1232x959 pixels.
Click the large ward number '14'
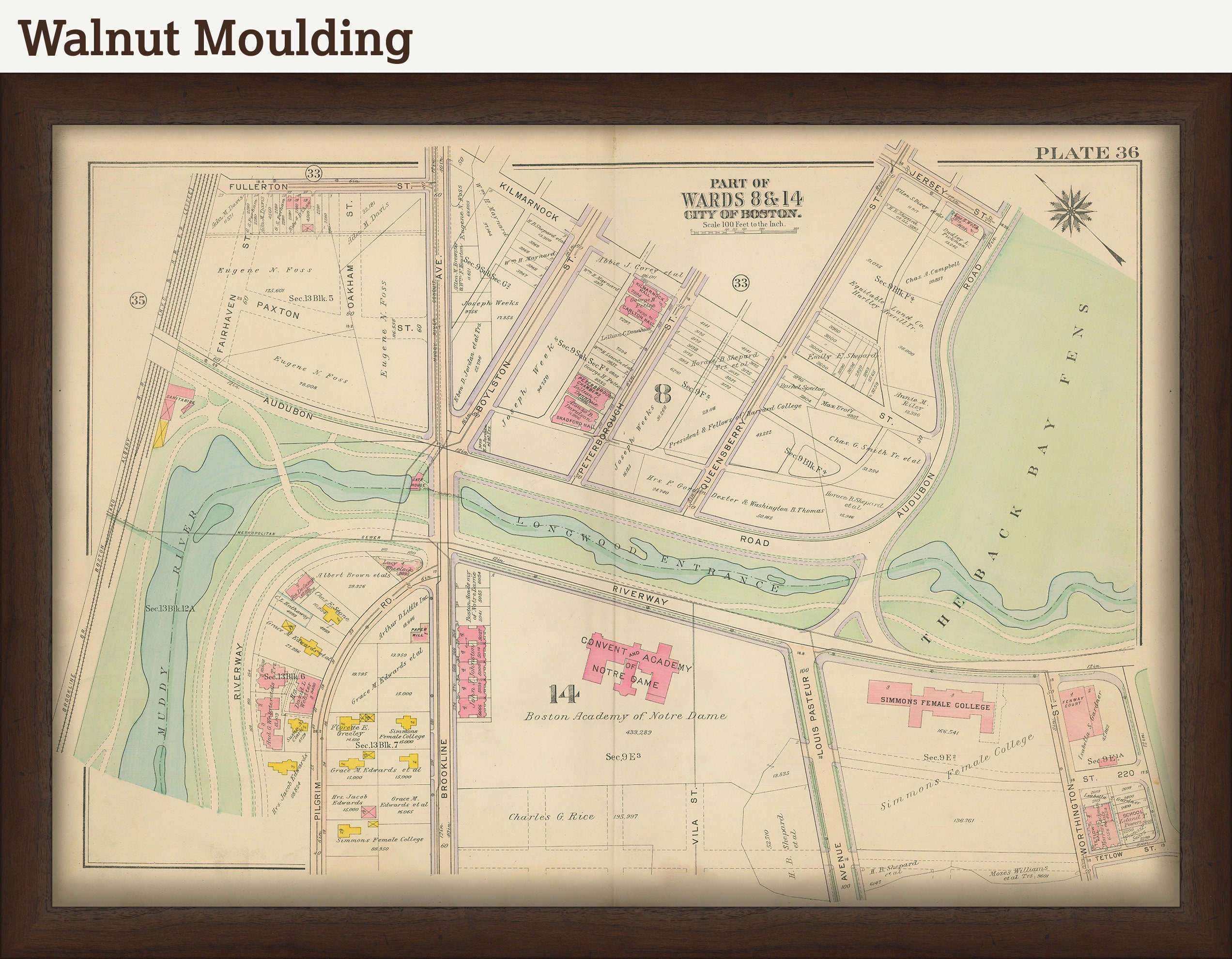pyautogui.click(x=564, y=694)
